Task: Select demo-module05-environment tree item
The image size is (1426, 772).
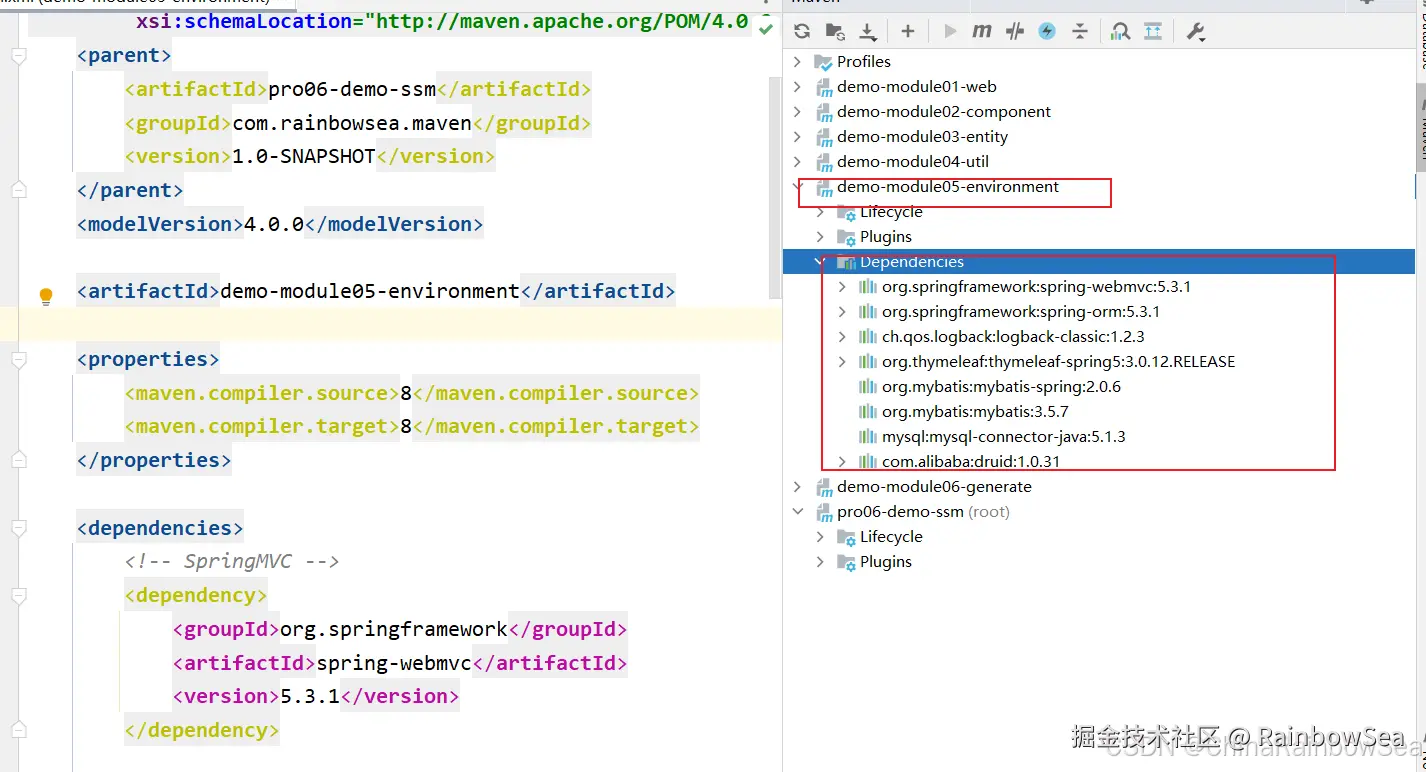Action: tap(948, 187)
